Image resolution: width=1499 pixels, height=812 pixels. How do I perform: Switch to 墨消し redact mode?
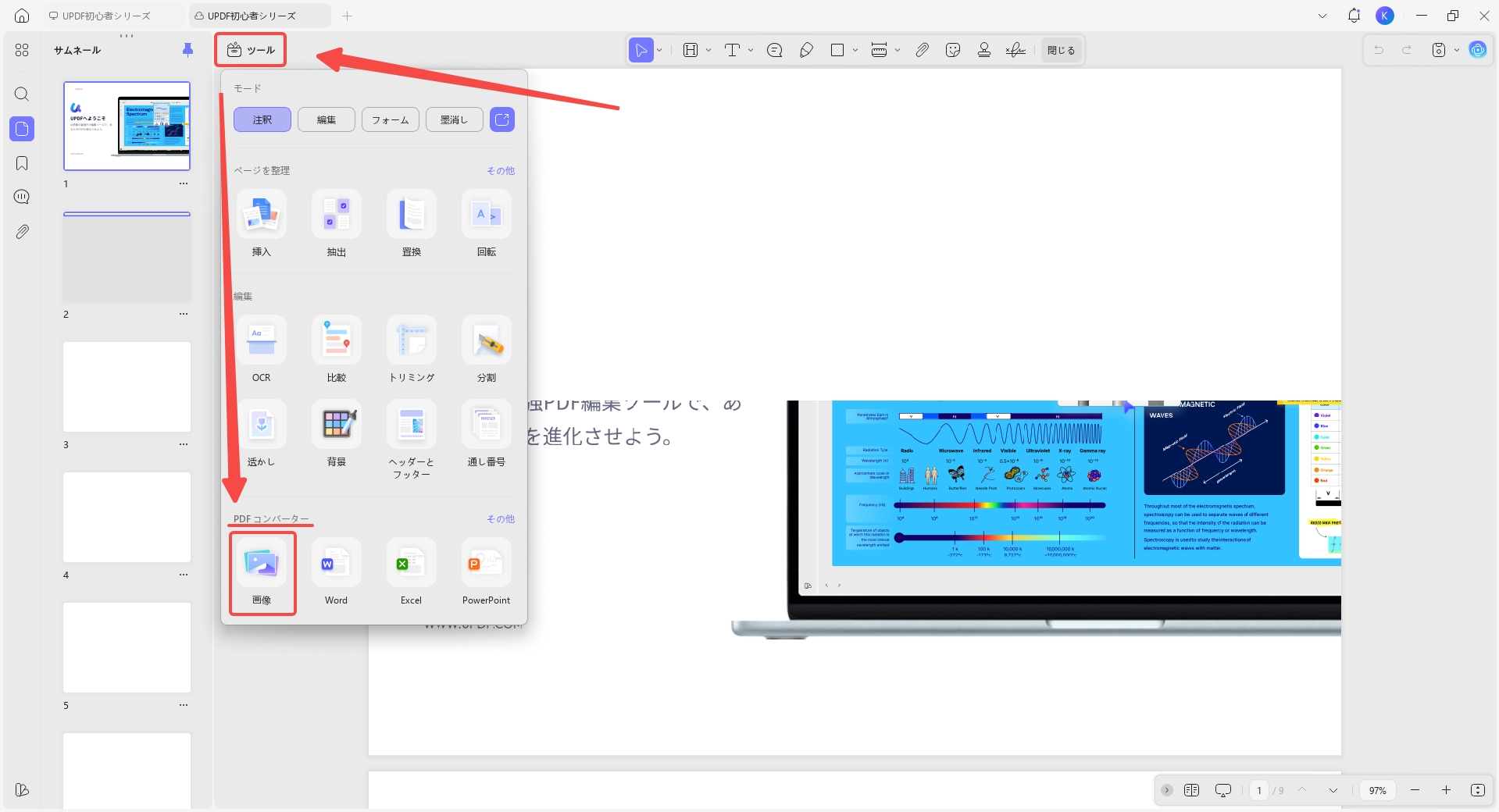454,119
